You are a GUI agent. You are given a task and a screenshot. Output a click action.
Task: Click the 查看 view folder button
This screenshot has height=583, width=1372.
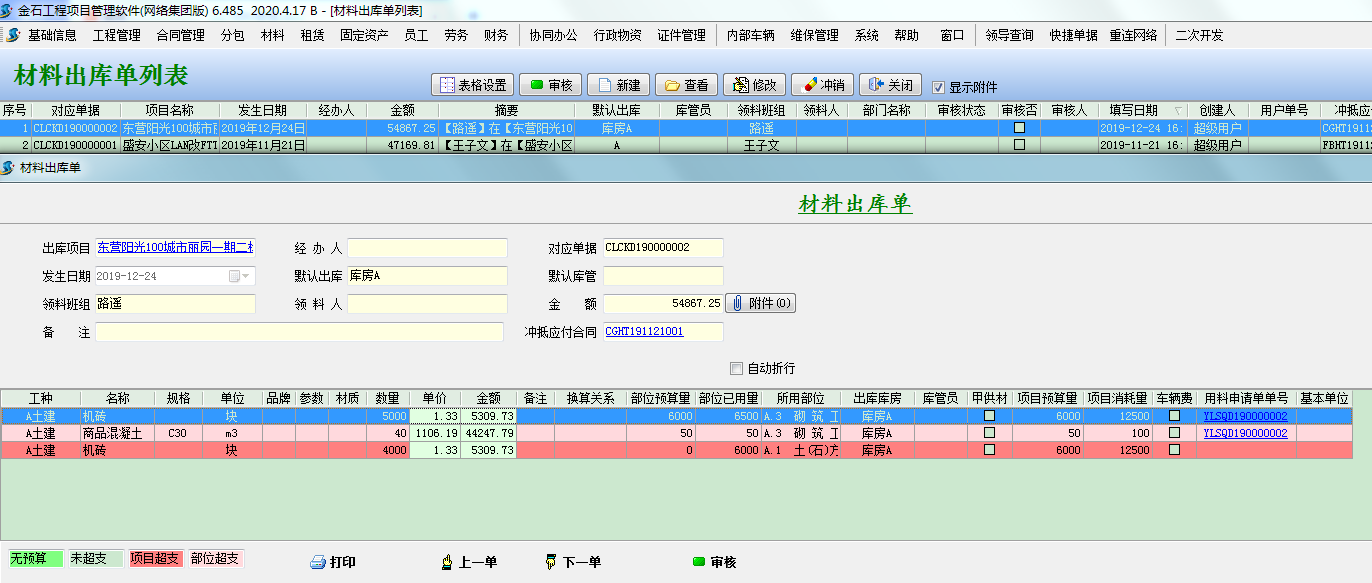[x=686, y=86]
